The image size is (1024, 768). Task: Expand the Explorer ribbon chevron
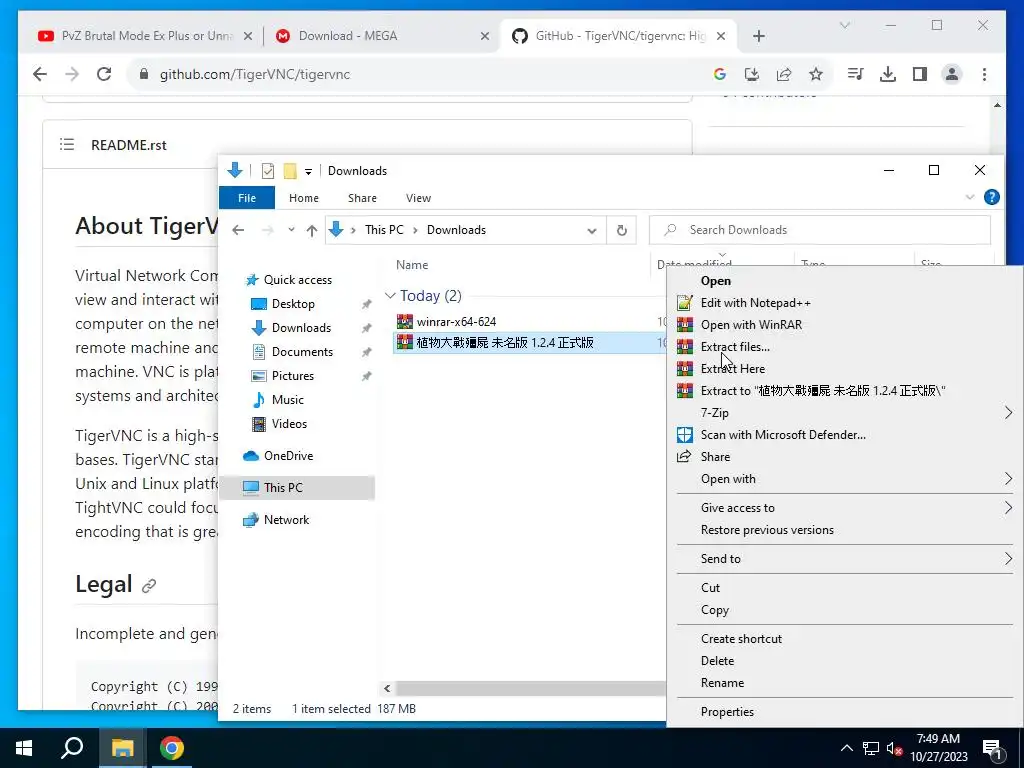(x=970, y=197)
